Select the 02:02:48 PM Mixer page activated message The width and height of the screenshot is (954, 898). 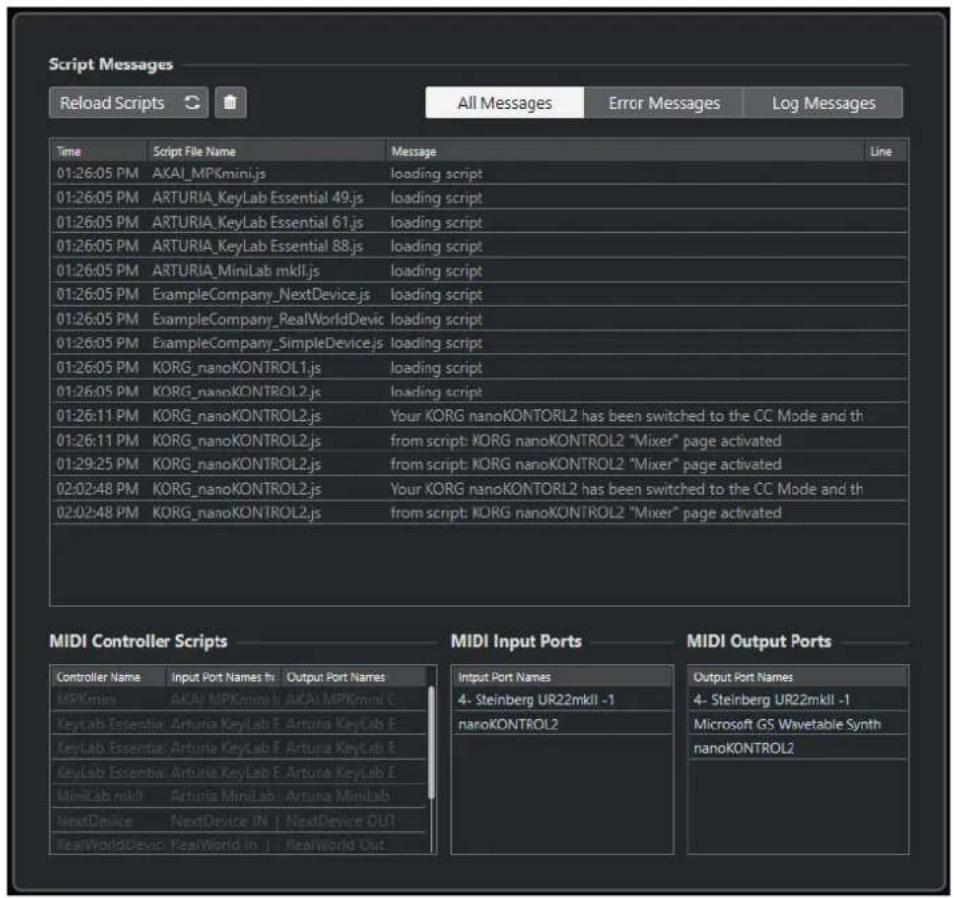click(479, 513)
